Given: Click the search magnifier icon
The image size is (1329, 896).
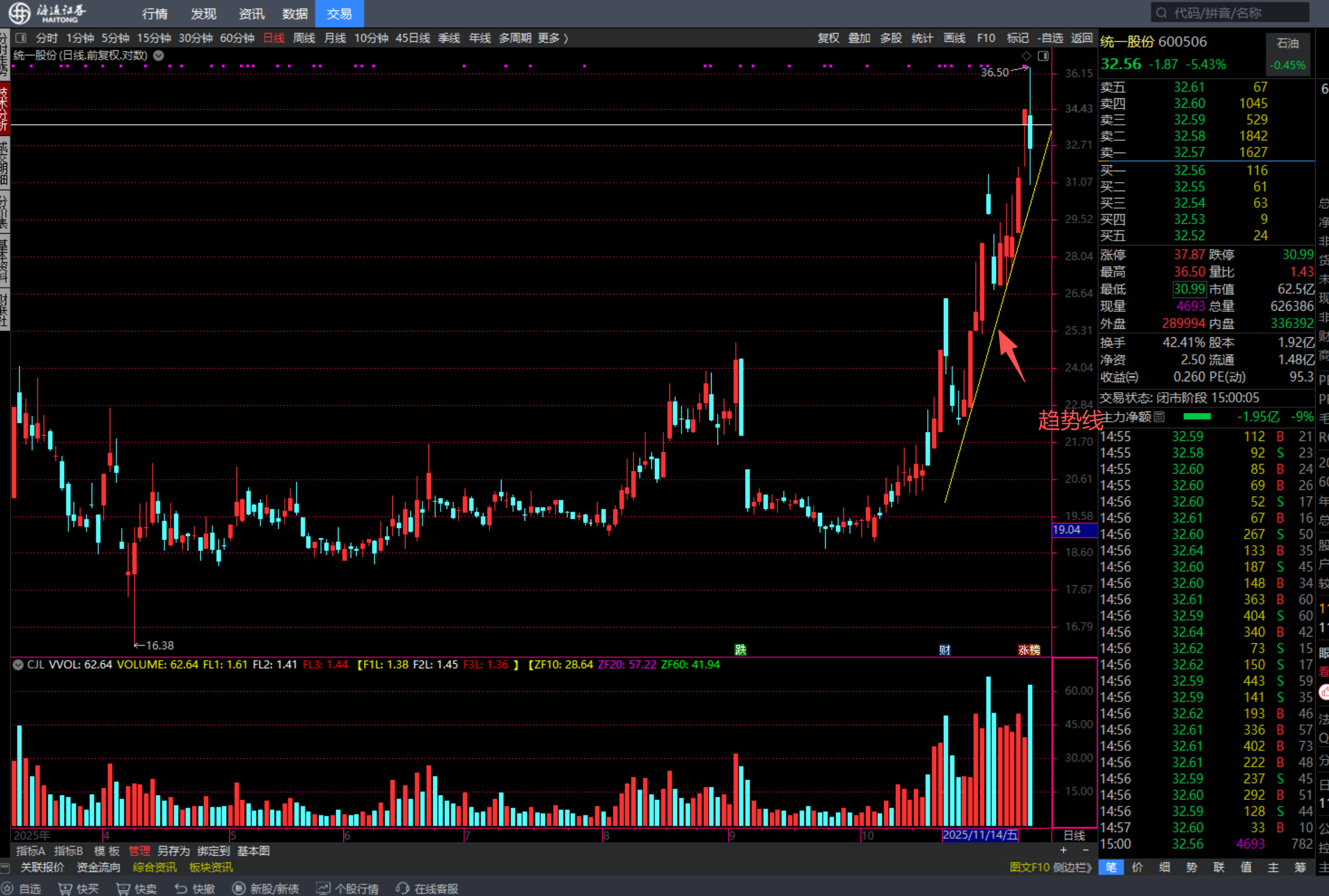Looking at the screenshot, I should point(1162,13).
